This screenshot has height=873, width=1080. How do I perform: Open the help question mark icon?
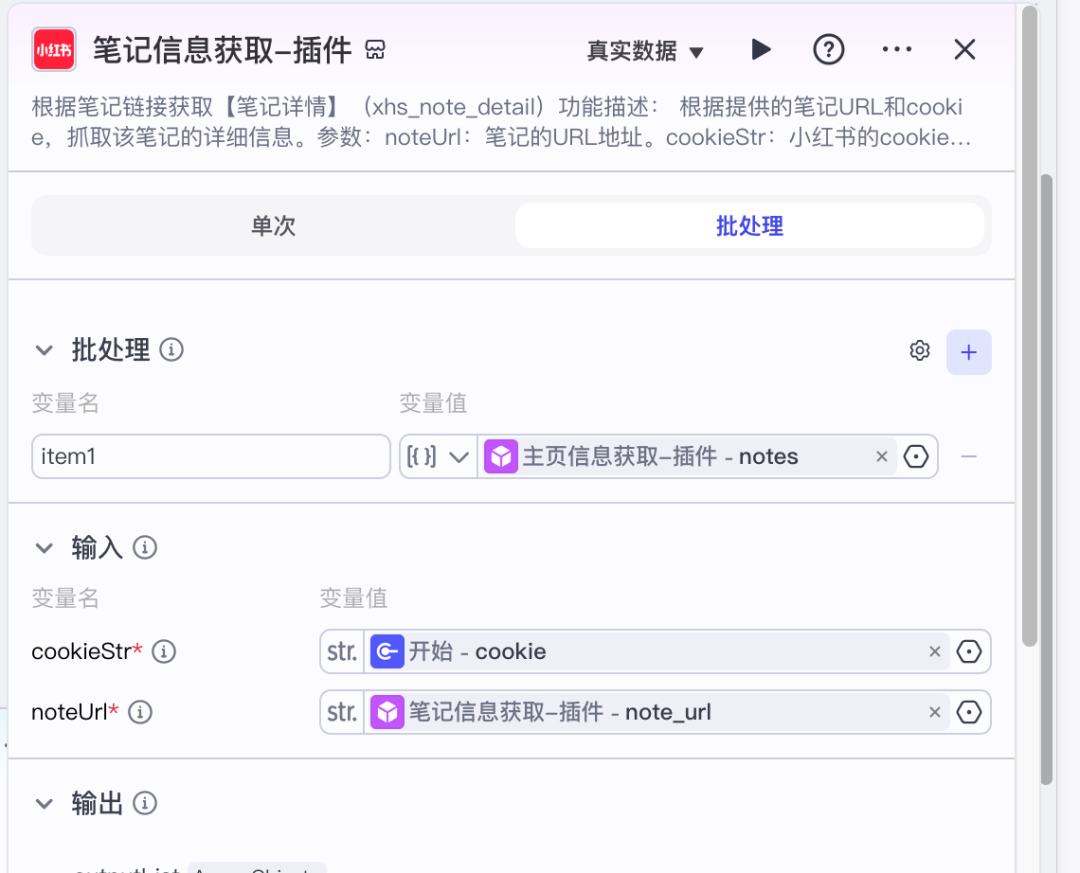point(829,50)
